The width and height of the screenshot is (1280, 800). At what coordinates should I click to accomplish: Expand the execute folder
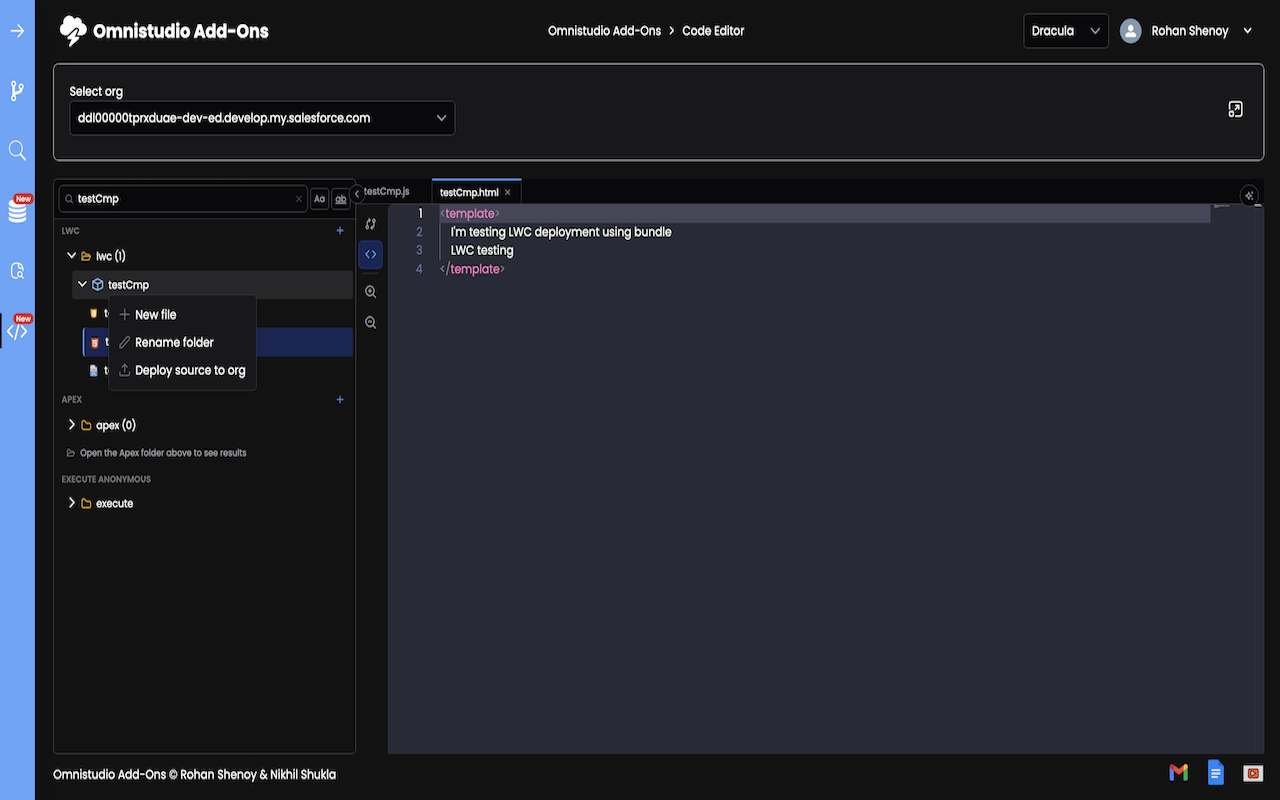click(72, 503)
